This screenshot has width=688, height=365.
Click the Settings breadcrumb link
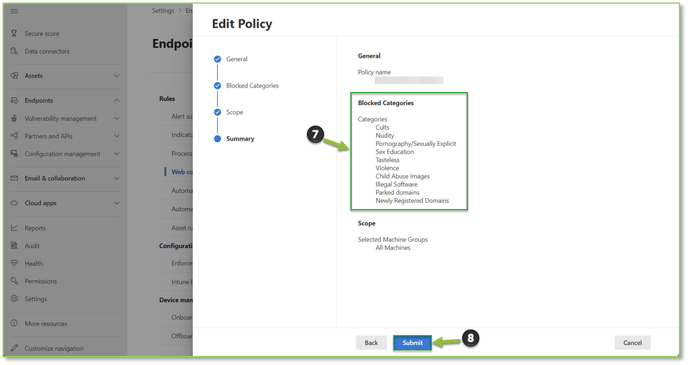coord(163,11)
